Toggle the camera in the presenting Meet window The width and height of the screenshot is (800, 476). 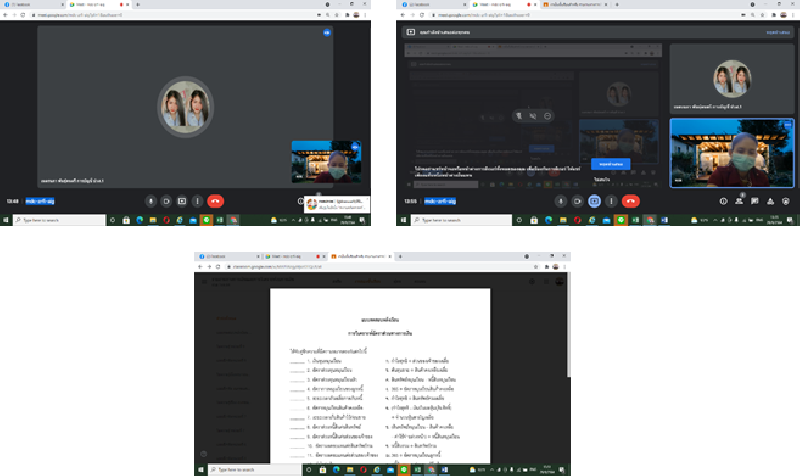pyautogui.click(x=578, y=200)
